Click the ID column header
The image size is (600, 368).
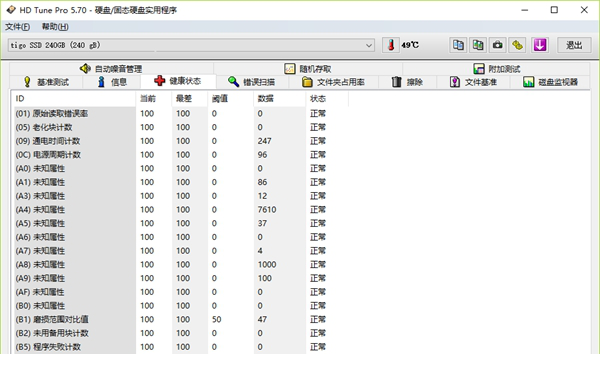(74, 99)
